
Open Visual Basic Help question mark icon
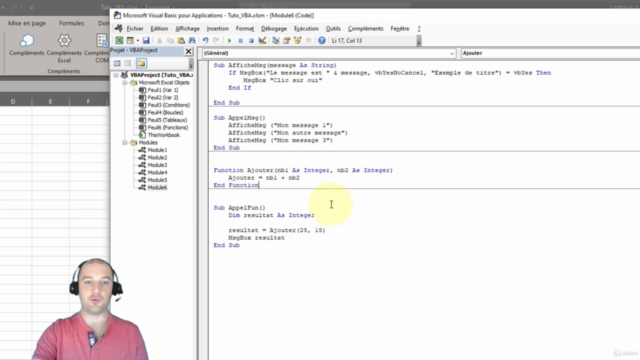click(322, 40)
